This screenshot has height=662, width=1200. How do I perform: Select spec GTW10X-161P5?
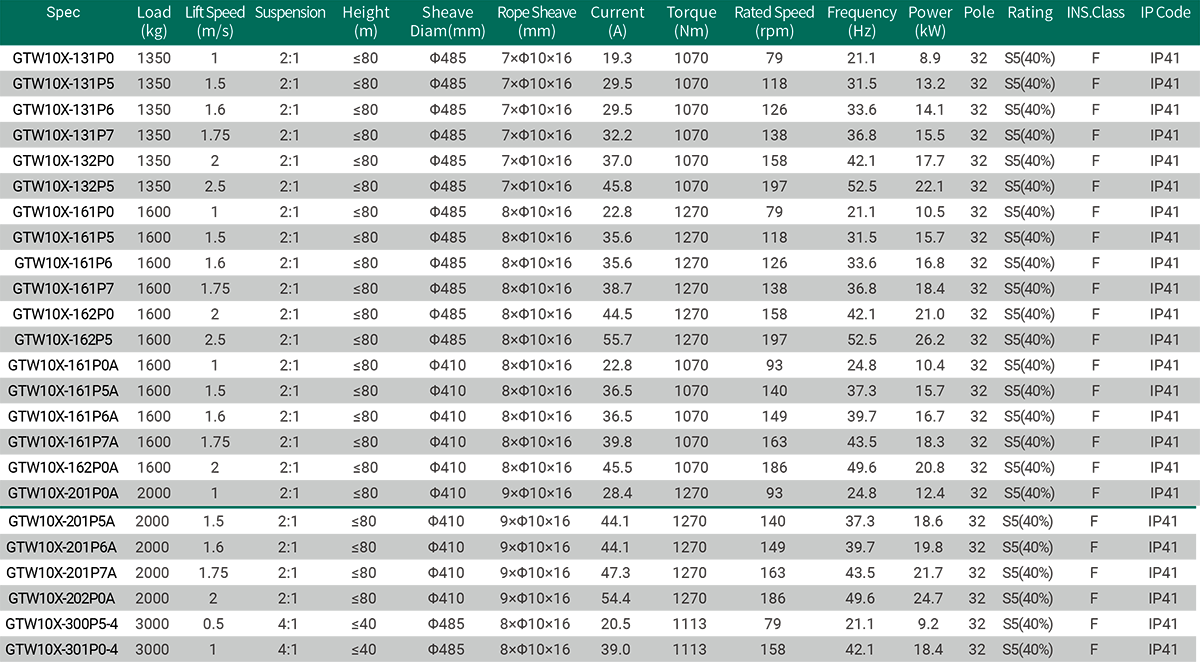point(63,237)
